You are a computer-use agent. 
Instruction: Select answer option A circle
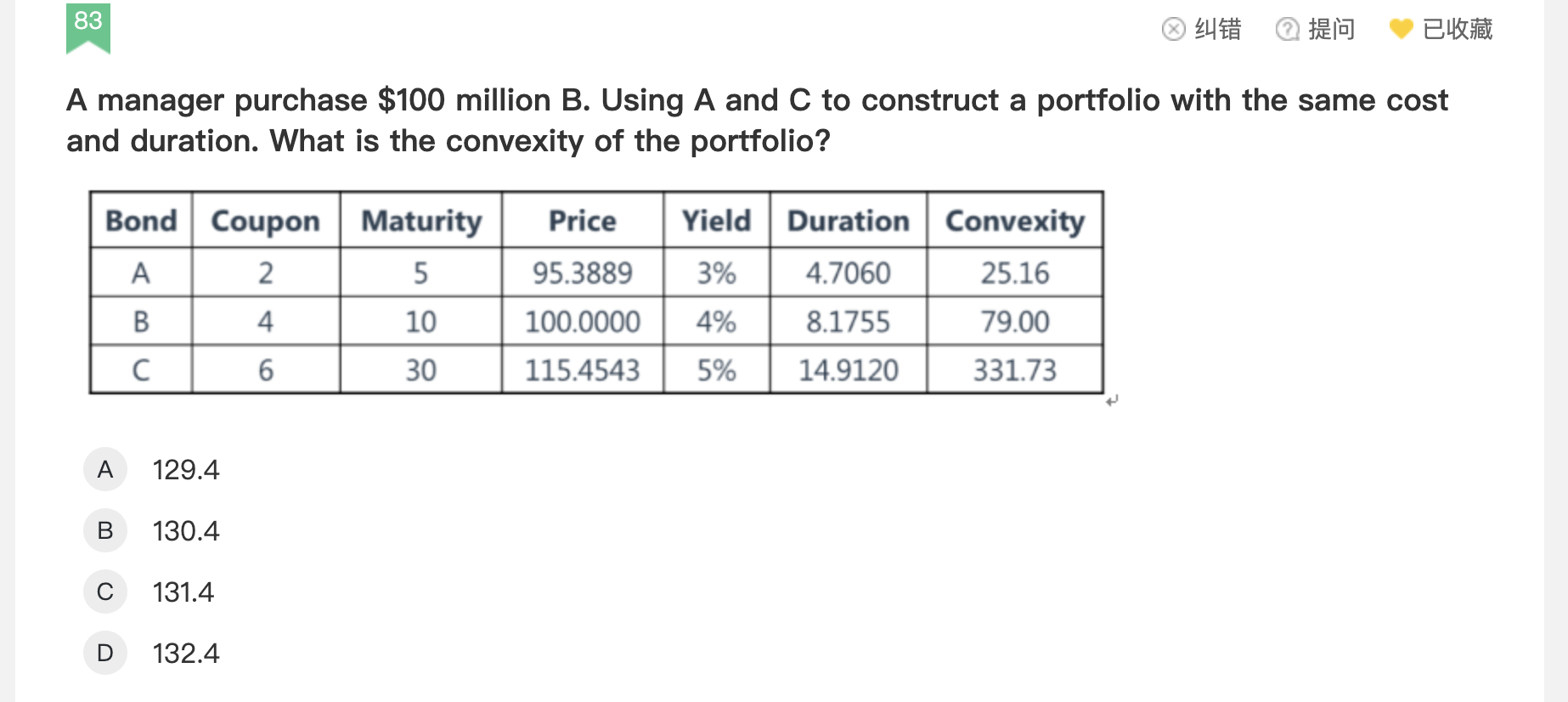pos(105,469)
